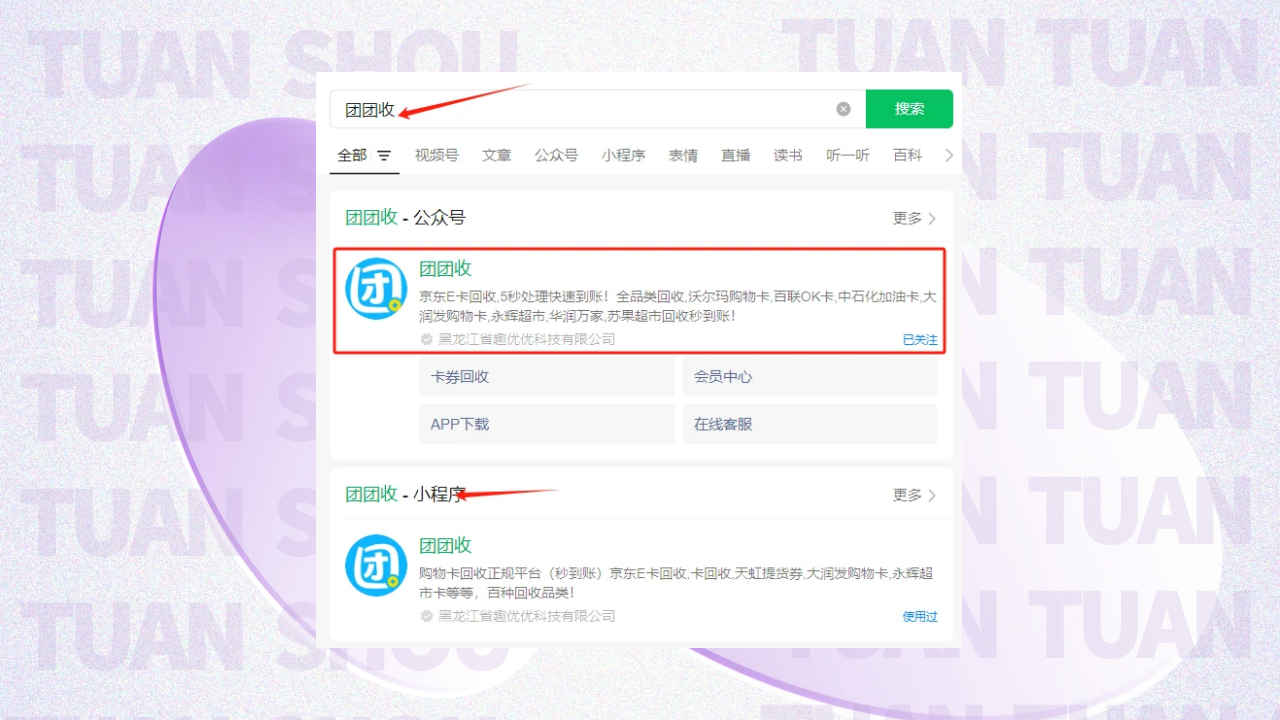Click the verified badge in the 公众号 result

pyautogui.click(x=427, y=340)
